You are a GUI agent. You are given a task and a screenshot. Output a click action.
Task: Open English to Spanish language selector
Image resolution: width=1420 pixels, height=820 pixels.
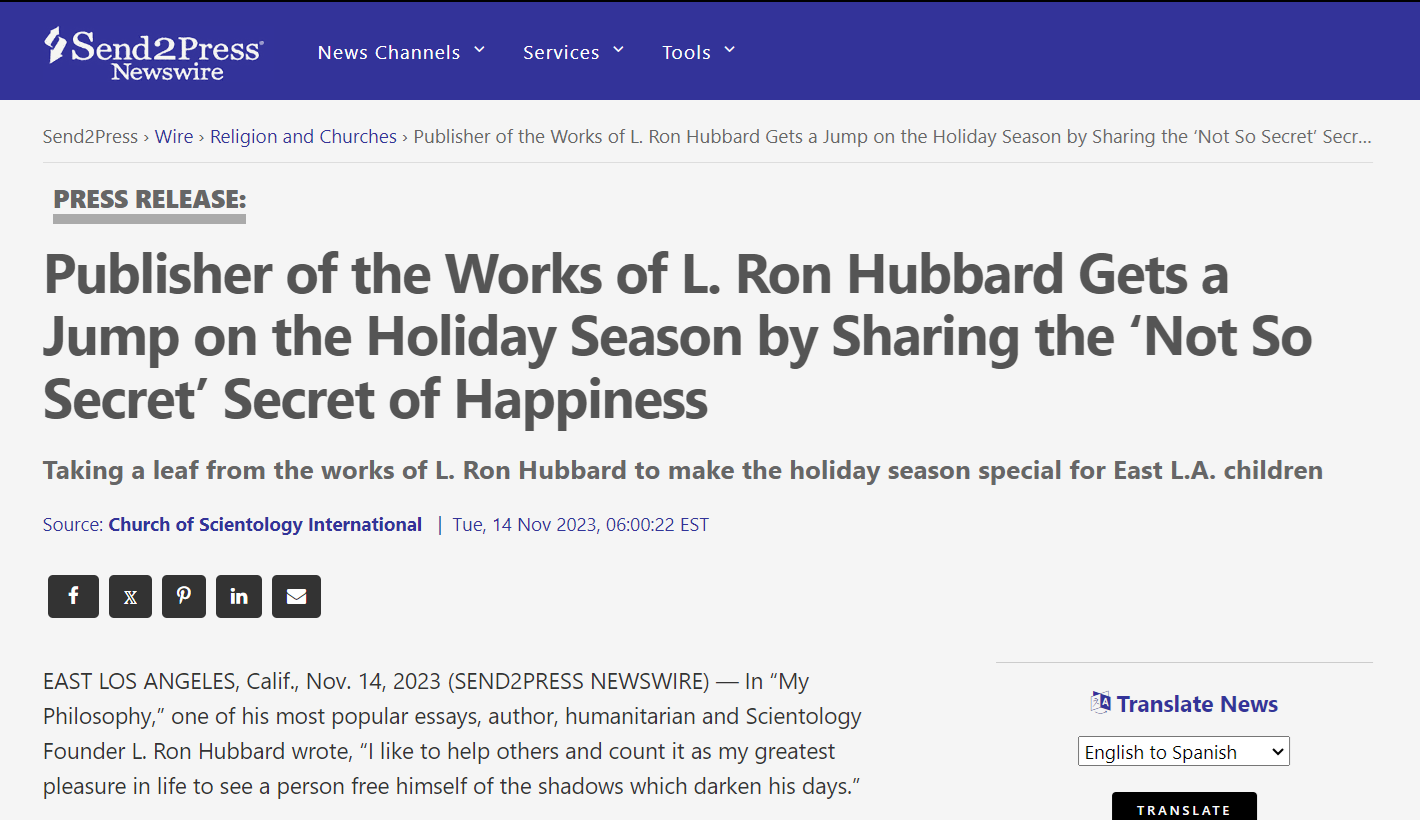click(x=1183, y=752)
